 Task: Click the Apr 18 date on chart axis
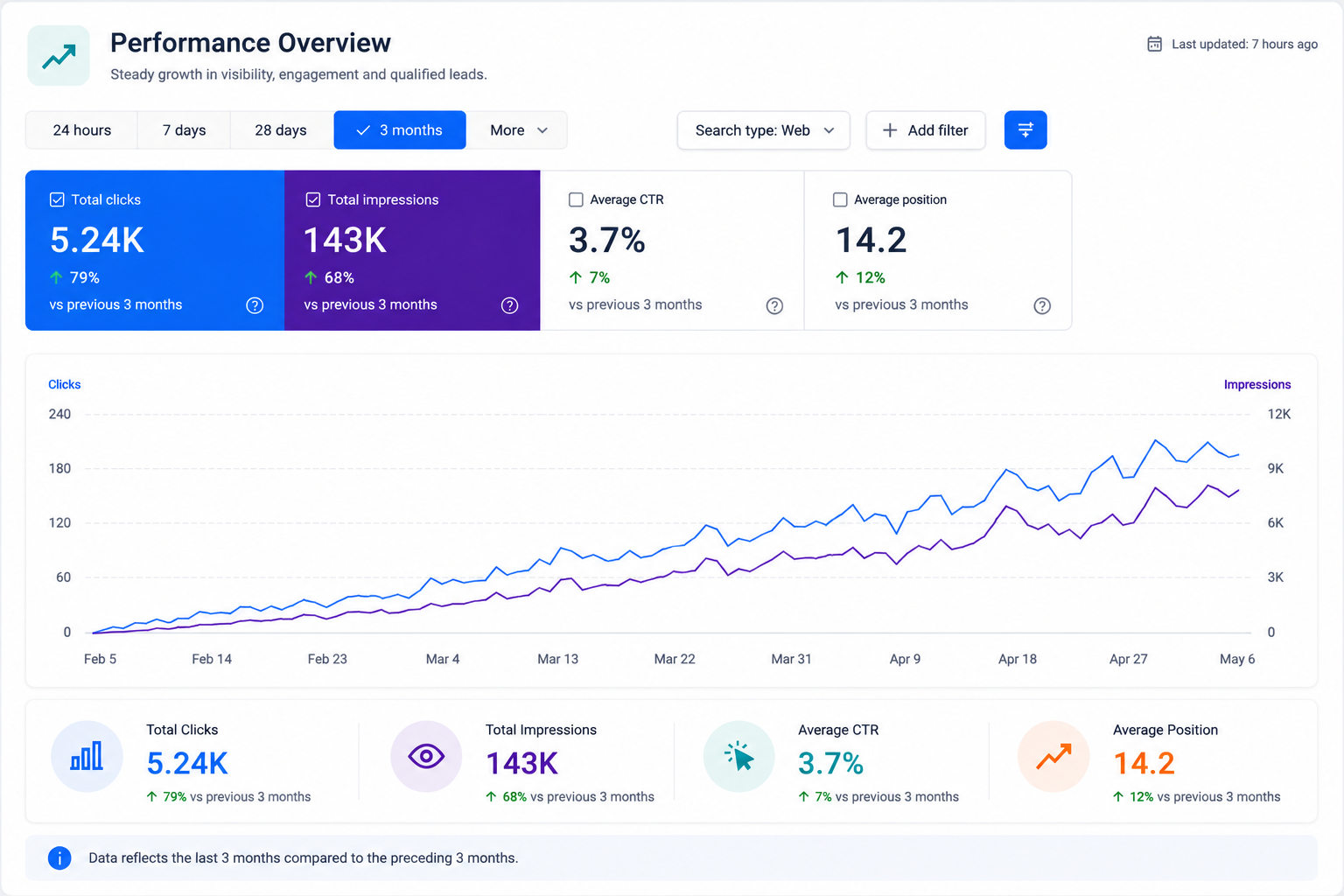tap(1018, 659)
